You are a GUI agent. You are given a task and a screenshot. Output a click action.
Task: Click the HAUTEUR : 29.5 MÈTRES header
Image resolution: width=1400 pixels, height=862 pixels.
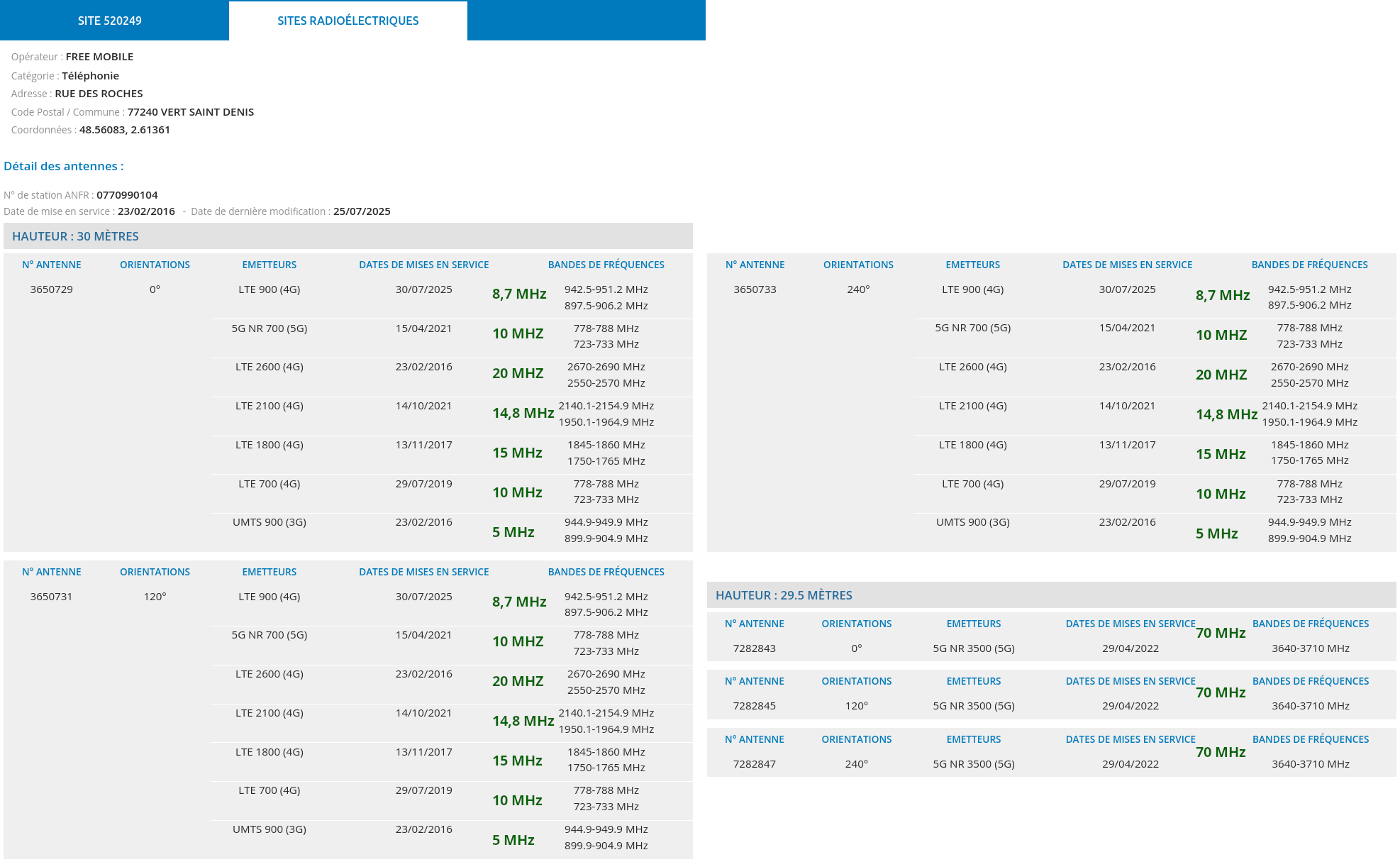[784, 595]
